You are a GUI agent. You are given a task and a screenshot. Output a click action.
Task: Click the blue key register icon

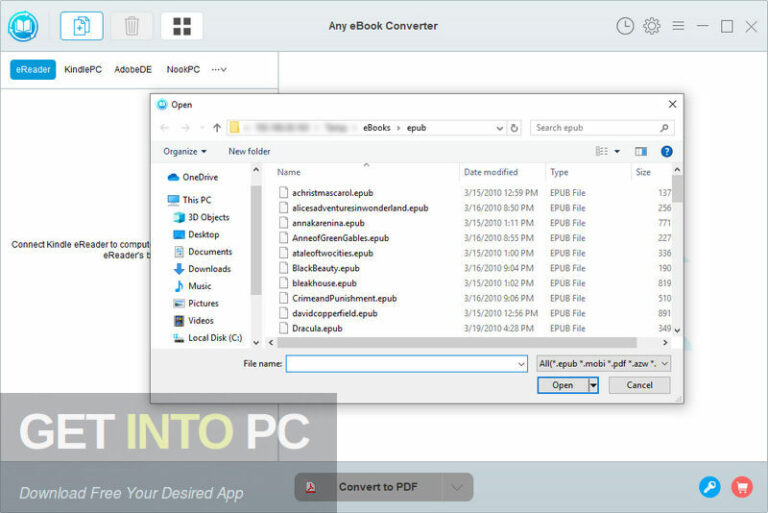(x=709, y=487)
